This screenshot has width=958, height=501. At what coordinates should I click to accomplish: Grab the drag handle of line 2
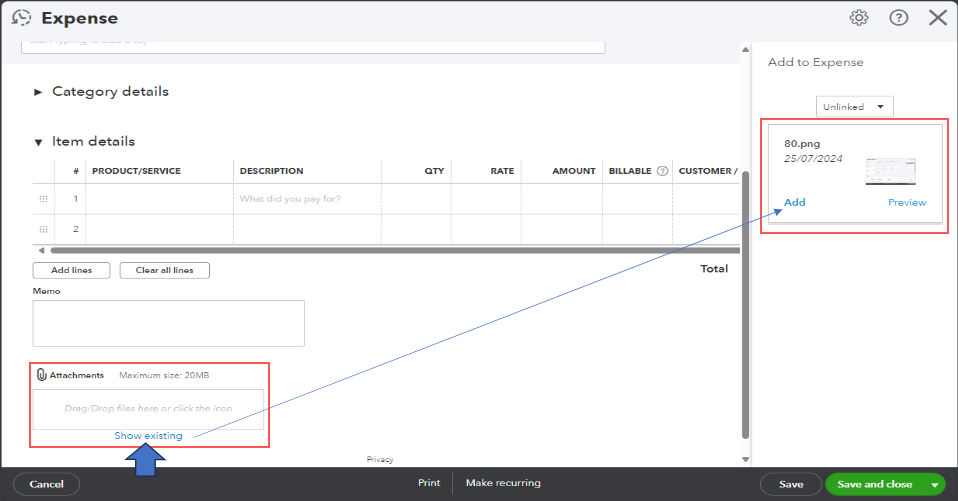tap(43, 229)
